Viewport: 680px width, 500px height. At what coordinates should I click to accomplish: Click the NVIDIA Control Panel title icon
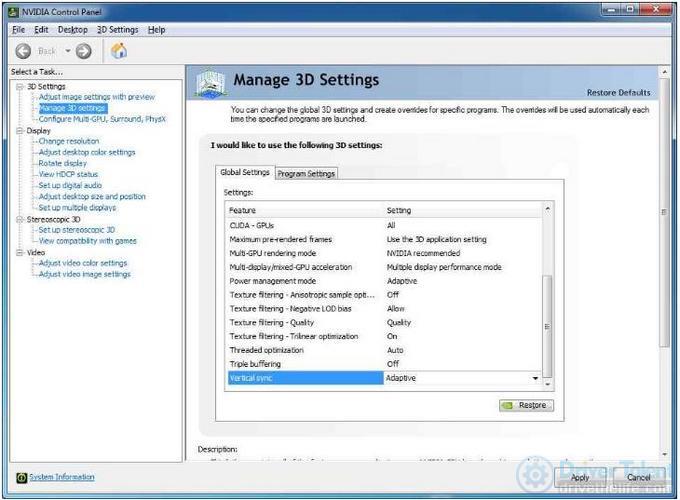pos(14,12)
